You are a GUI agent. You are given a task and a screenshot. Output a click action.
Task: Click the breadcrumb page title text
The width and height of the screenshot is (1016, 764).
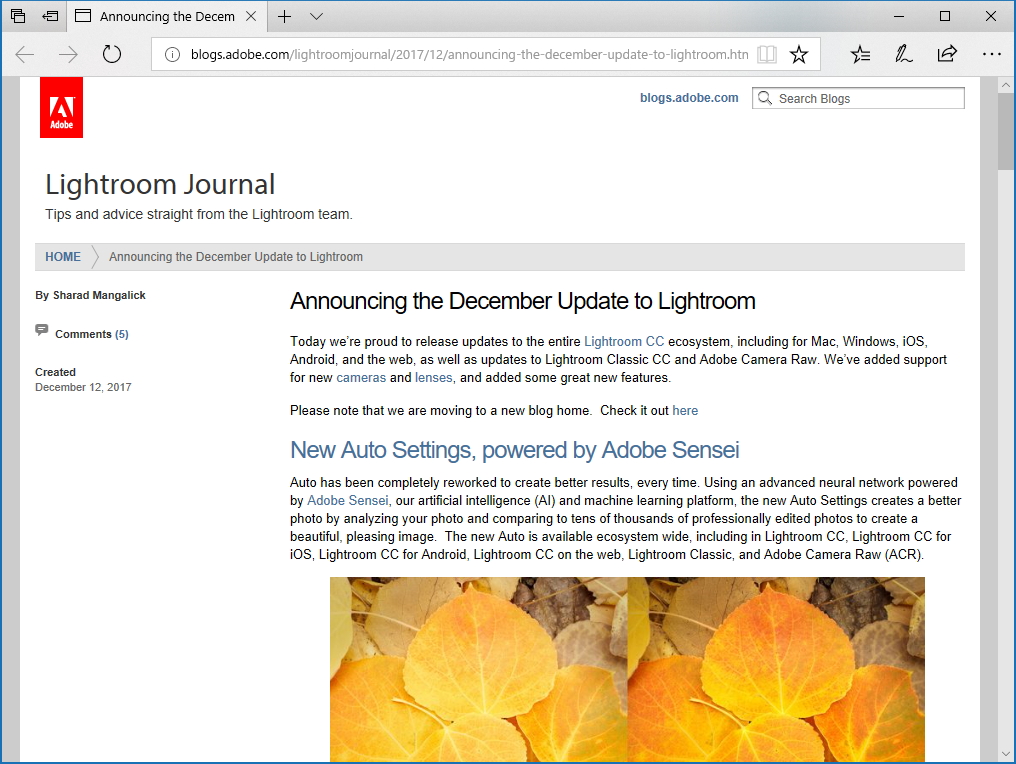click(x=236, y=257)
